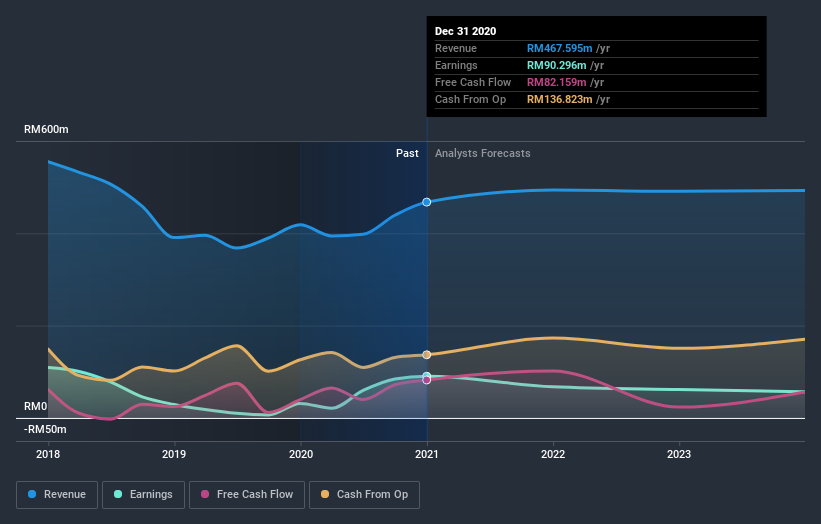Click the Revenue label in the tooltip
The width and height of the screenshot is (821, 524).
456,48
